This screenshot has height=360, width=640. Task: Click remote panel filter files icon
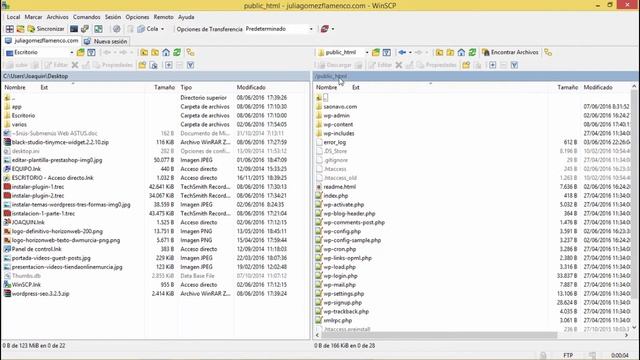387,52
